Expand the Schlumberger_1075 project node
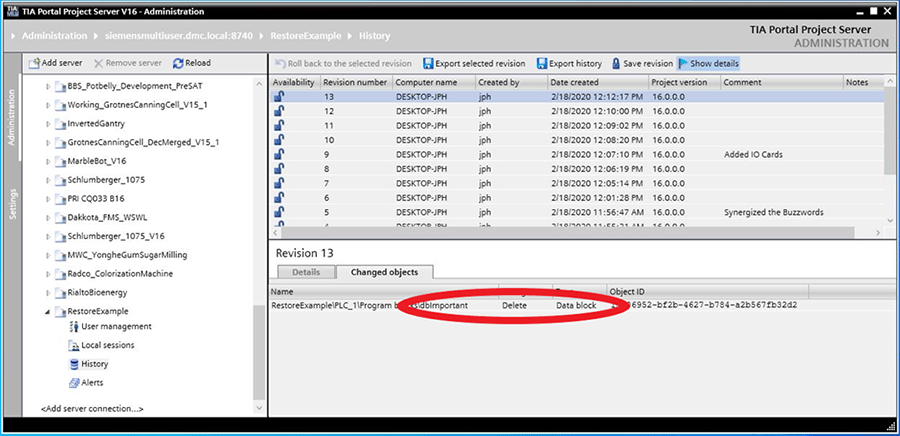Screen dimensions: 900x436 tap(48, 180)
